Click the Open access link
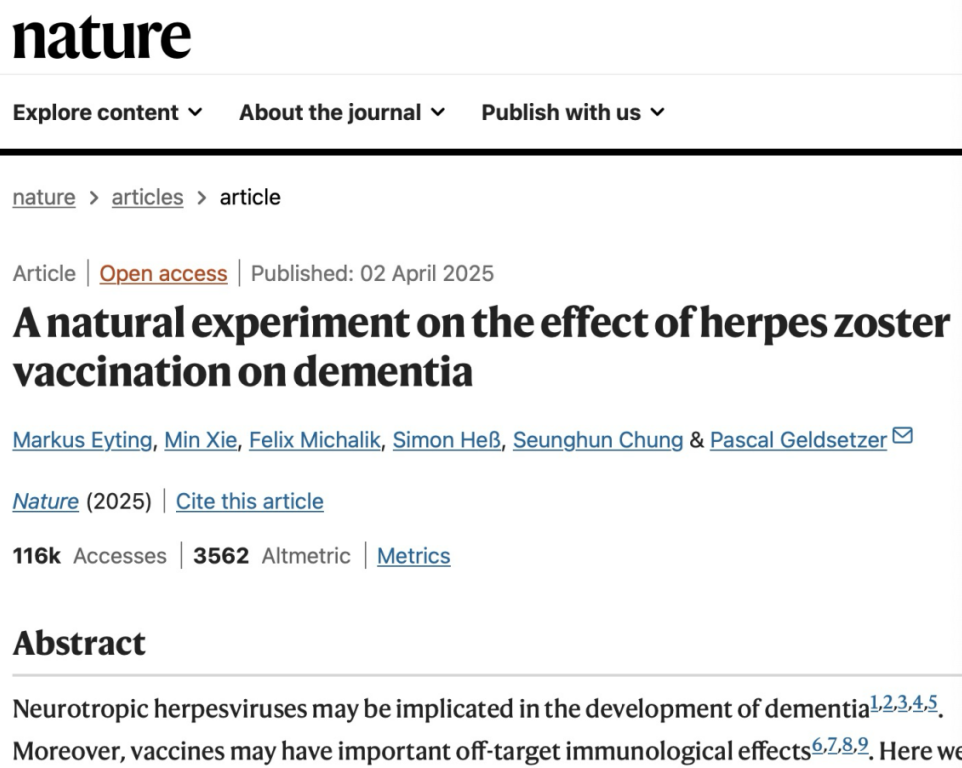The image size is (962, 768). pyautogui.click(x=163, y=274)
